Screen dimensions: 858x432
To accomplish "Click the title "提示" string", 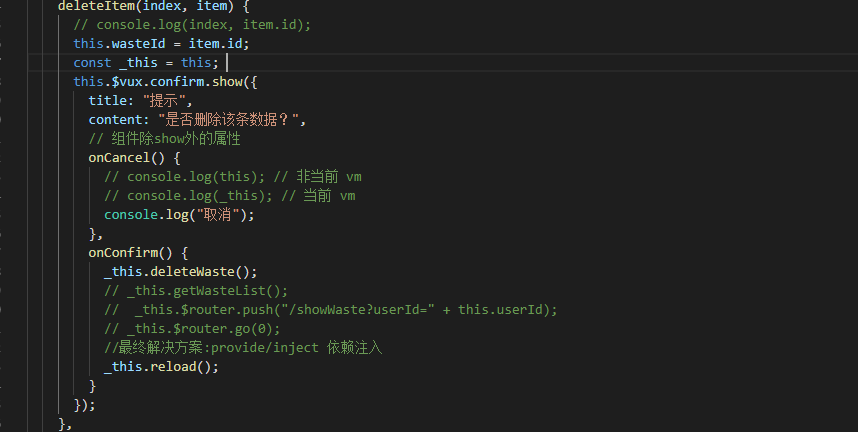I will (164, 101).
